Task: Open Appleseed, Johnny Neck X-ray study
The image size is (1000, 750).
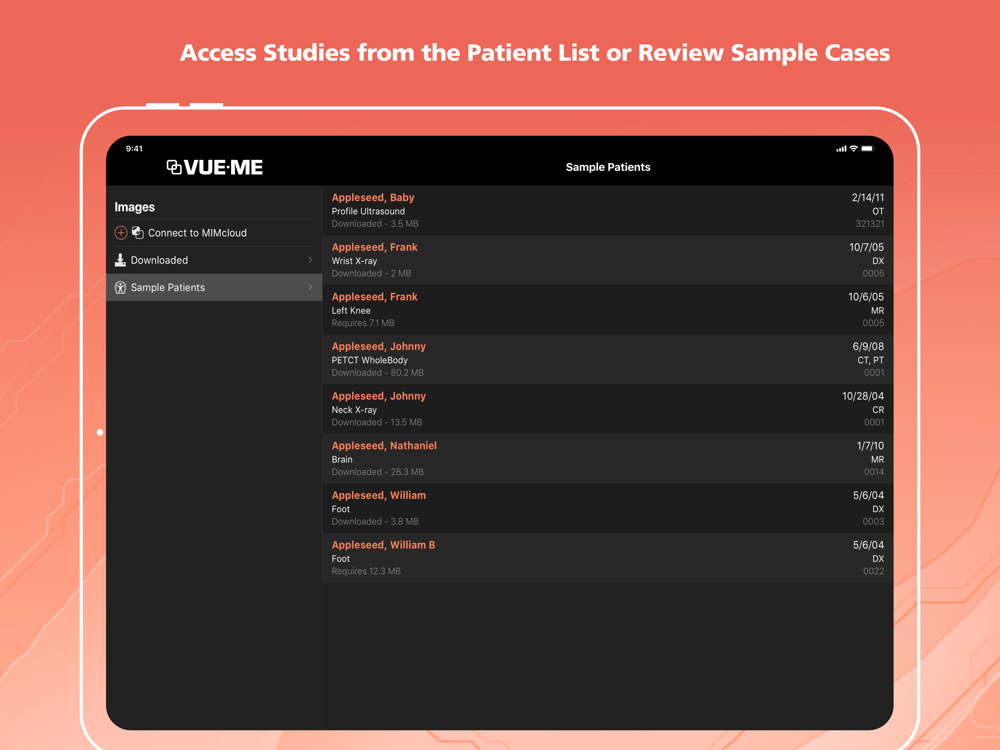Action: [x=608, y=409]
